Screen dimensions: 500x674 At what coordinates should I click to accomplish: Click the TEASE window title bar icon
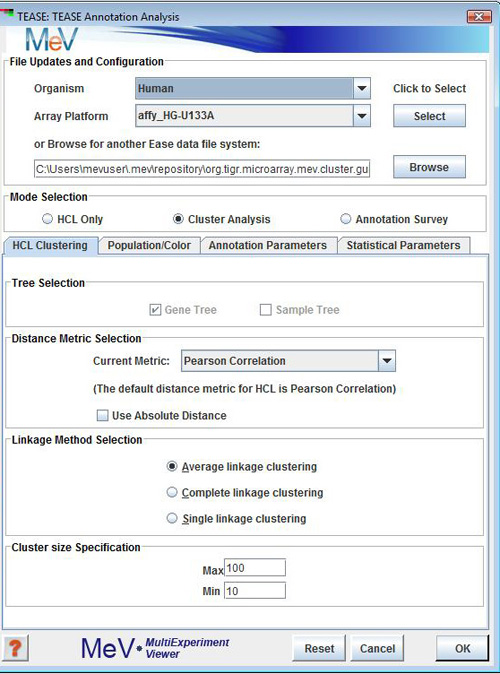point(7,15)
